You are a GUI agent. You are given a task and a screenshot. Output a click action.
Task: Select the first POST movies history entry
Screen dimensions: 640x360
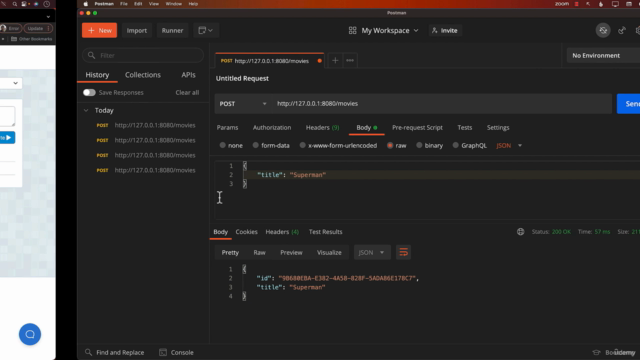tap(146, 125)
